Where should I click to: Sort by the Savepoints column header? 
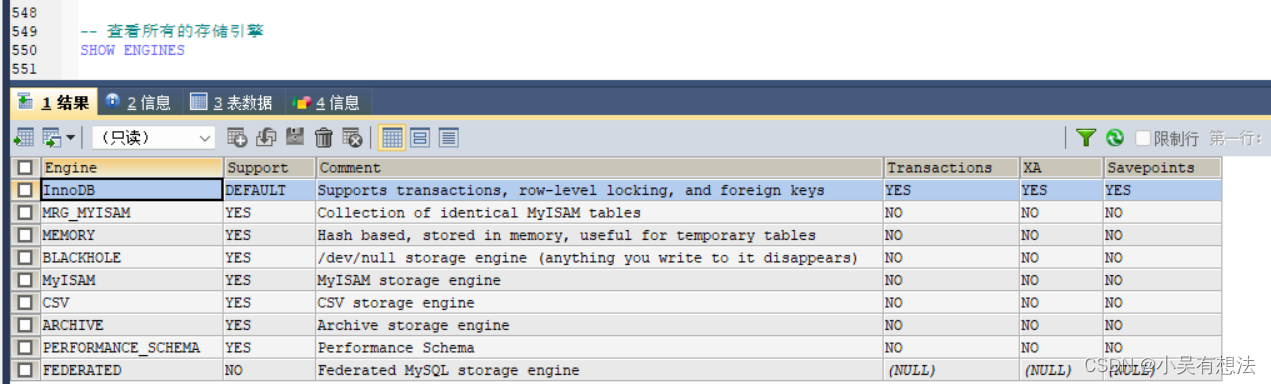coord(1163,168)
